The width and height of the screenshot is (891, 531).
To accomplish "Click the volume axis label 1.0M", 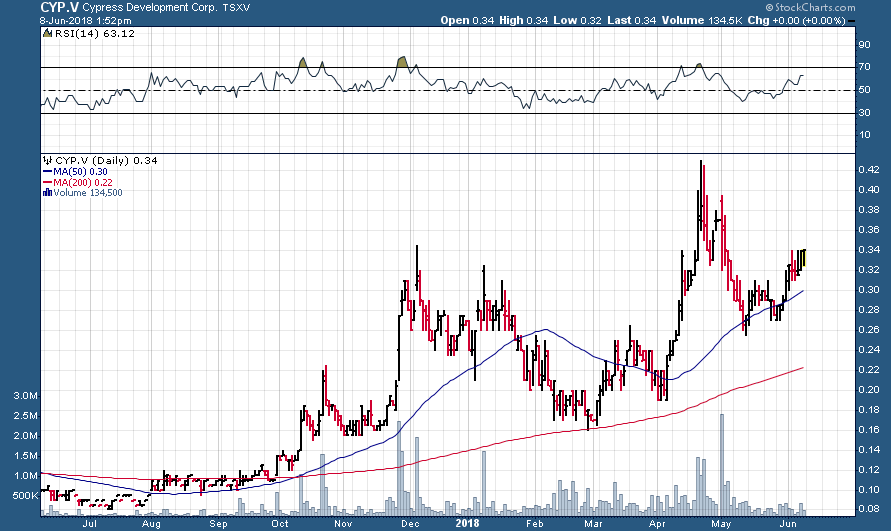I will coord(26,475).
